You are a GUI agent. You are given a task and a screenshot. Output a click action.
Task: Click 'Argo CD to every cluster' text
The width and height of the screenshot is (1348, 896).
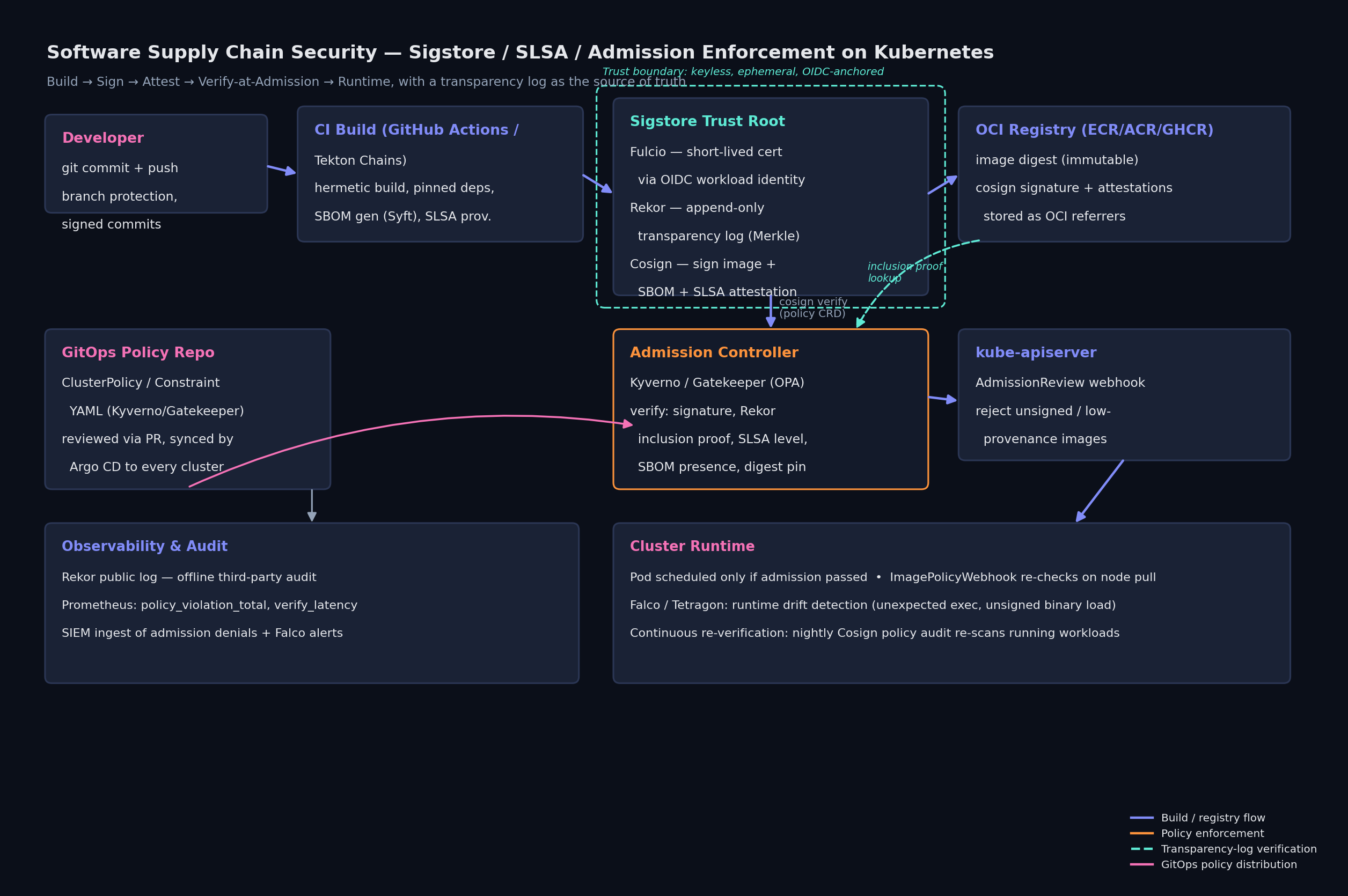click(x=146, y=467)
